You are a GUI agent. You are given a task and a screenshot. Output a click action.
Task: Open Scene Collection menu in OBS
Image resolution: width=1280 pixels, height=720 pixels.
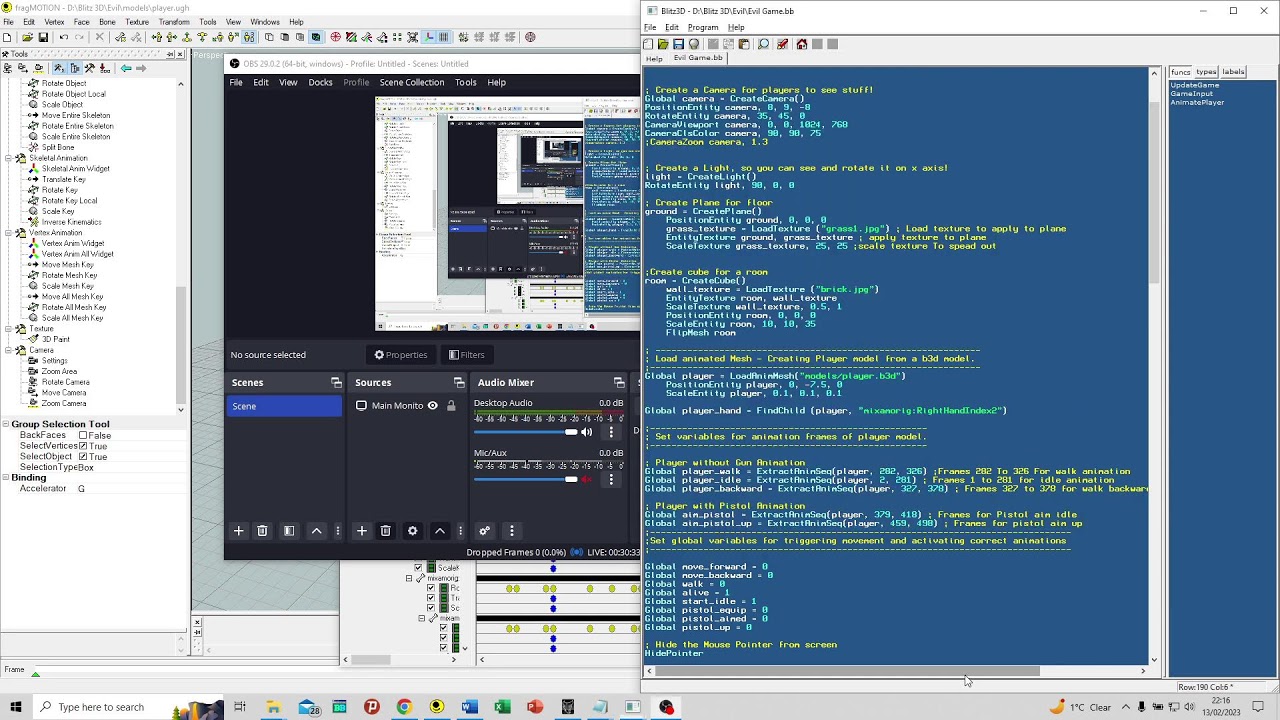point(411,82)
